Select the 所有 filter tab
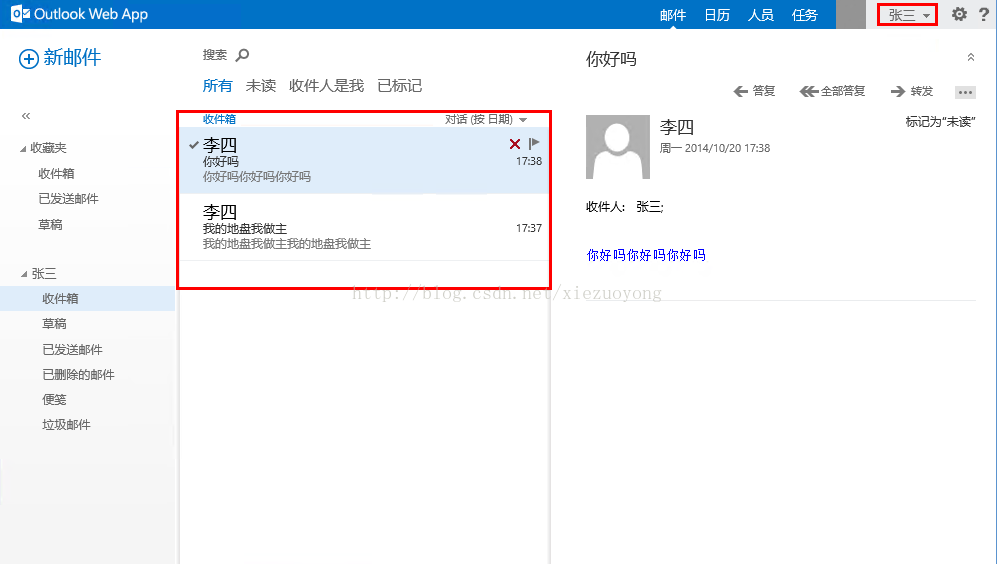997x564 pixels. pos(217,86)
